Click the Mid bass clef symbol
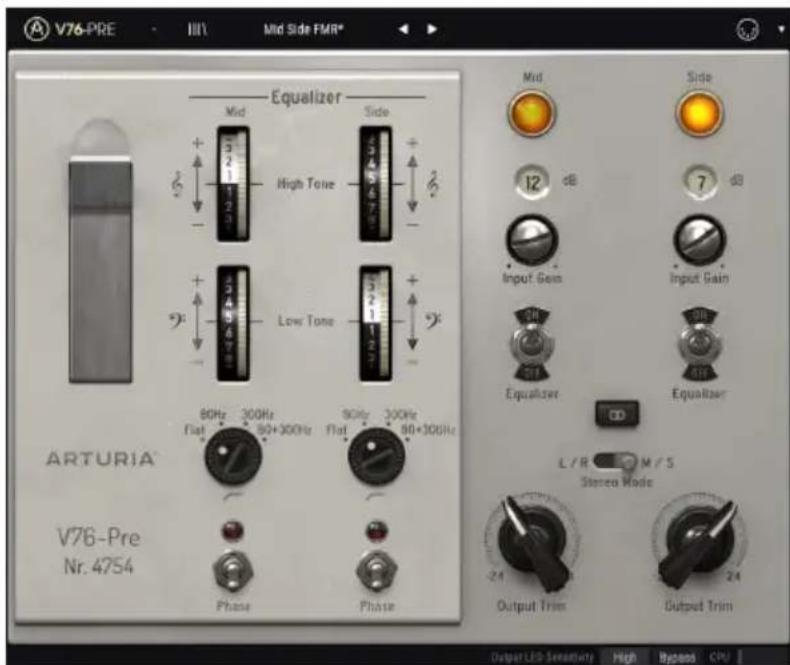Screen dimensions: 790x665 [x=177, y=320]
